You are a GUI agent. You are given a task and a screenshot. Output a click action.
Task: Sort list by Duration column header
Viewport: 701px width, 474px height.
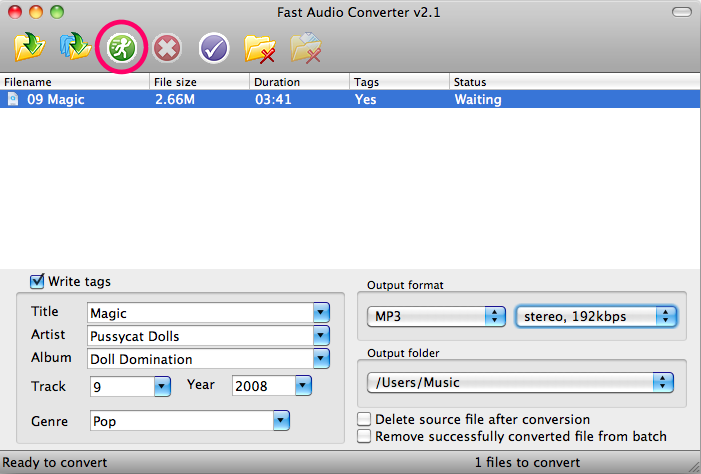(x=300, y=82)
